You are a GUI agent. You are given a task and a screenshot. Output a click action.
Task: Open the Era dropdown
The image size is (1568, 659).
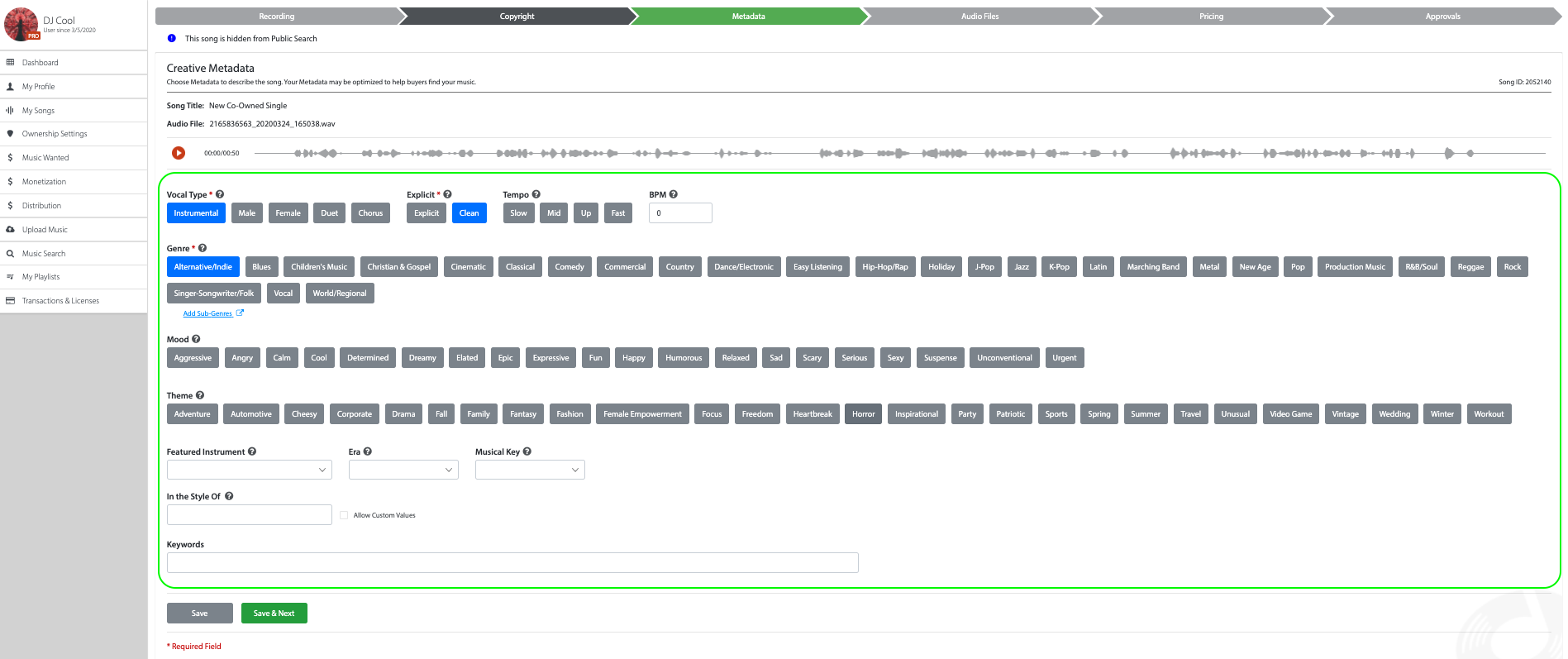(x=403, y=470)
